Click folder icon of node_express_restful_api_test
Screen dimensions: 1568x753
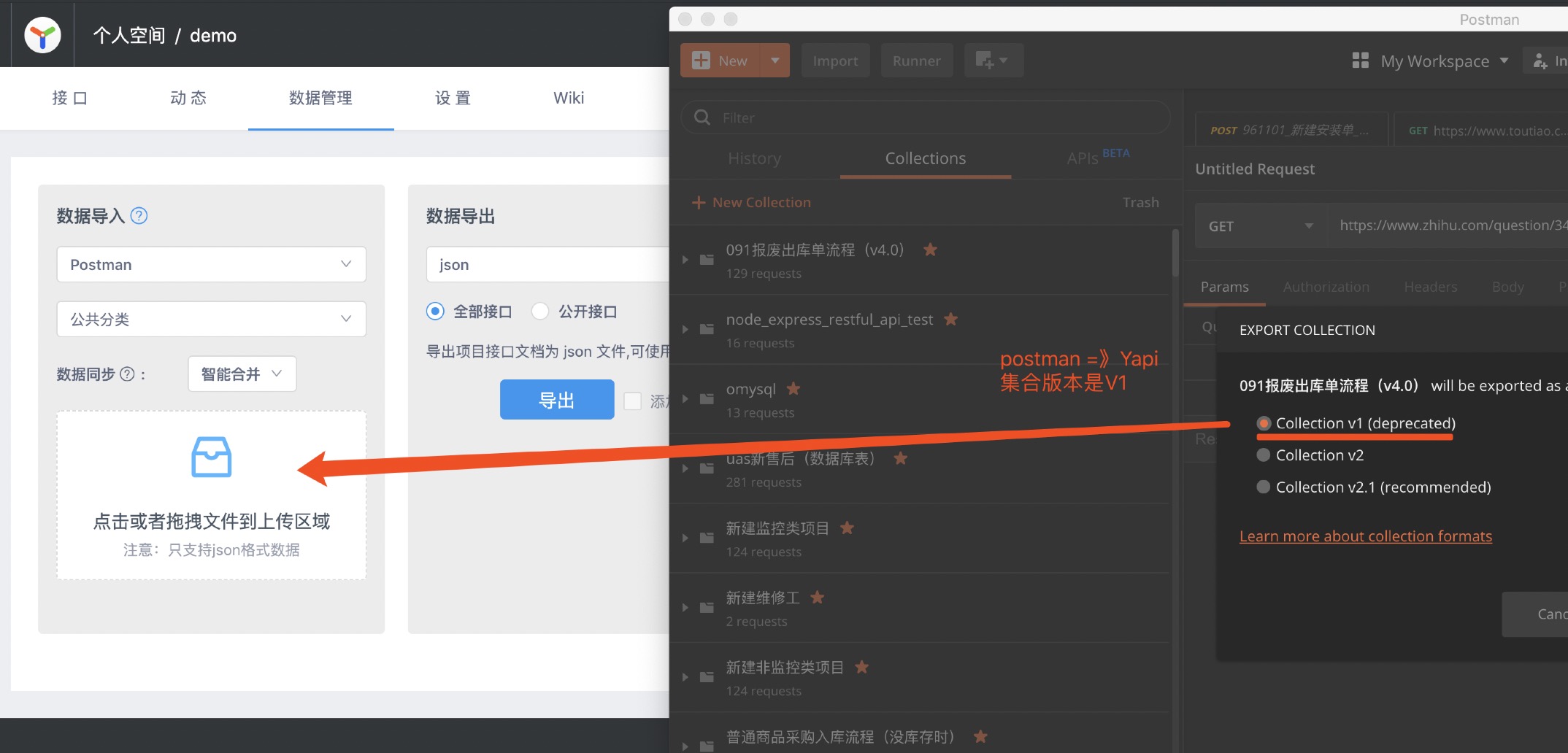[707, 330]
